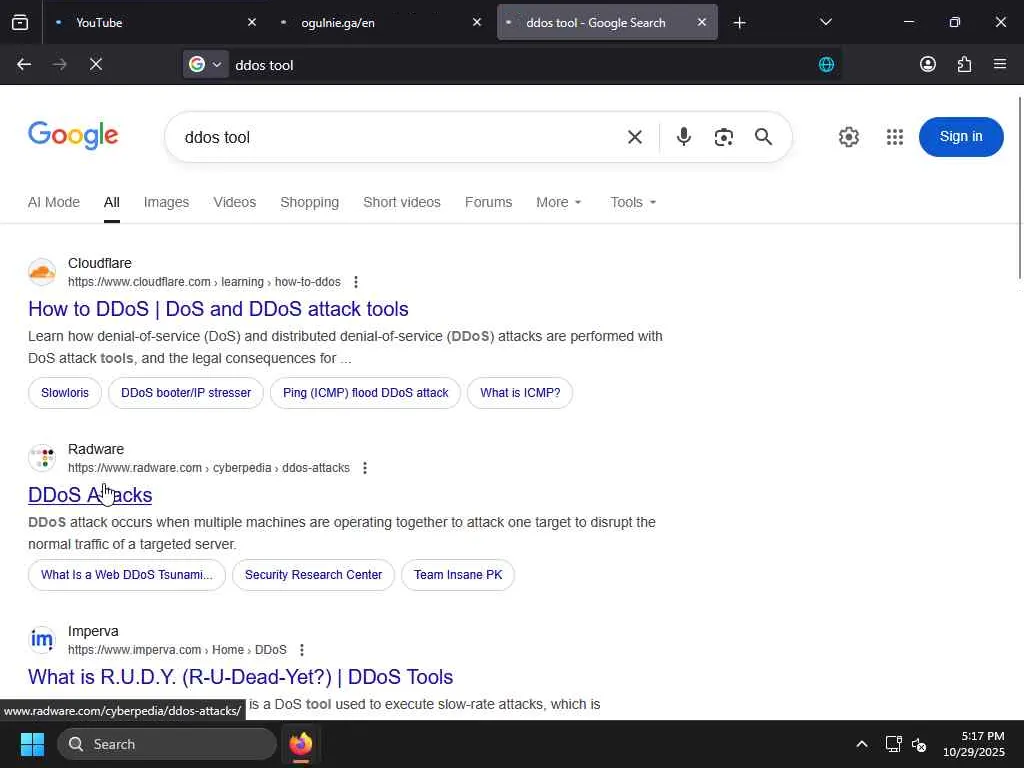Click Firefox icon in the taskbar
1024x768 pixels.
coord(300,744)
